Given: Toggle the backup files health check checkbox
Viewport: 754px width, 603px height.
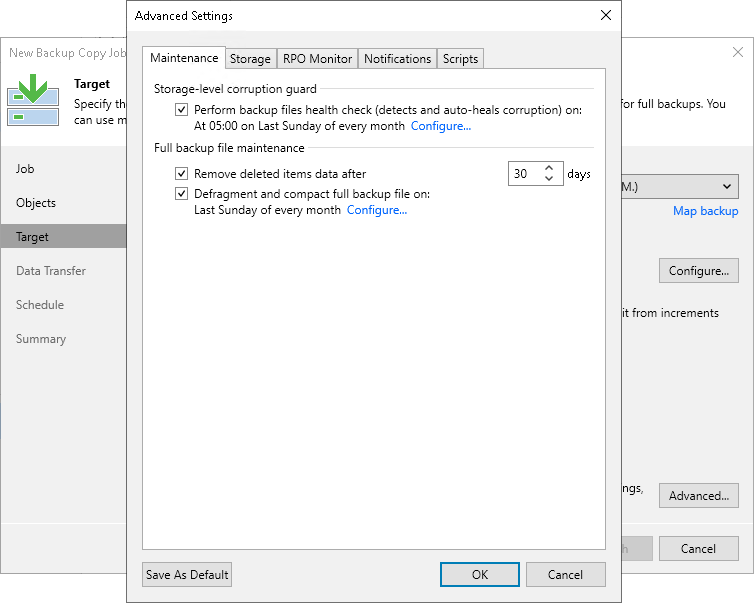Looking at the screenshot, I should click(181, 110).
